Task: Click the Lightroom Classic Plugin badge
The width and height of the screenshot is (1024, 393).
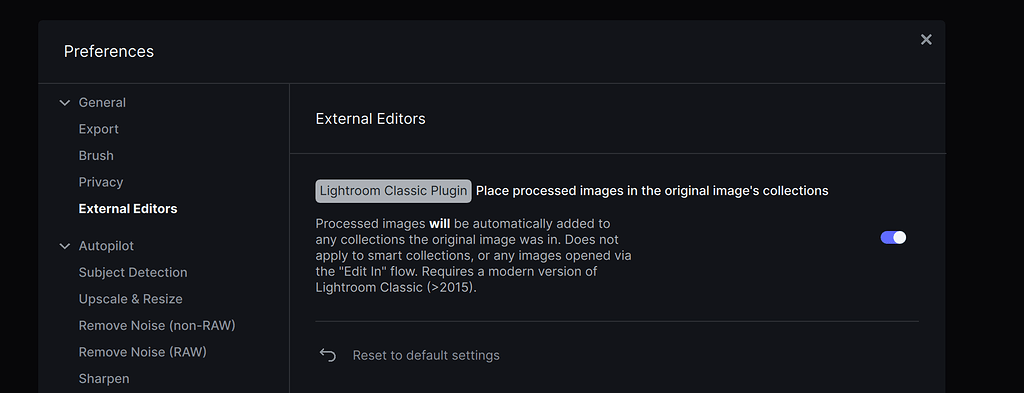Action: pyautogui.click(x=393, y=191)
